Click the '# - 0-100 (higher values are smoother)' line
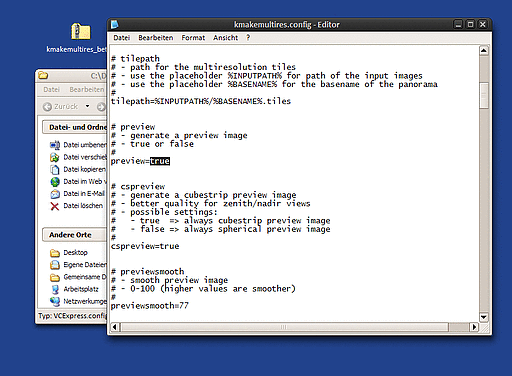Screen dimensions: 512x376 click(x=203, y=289)
